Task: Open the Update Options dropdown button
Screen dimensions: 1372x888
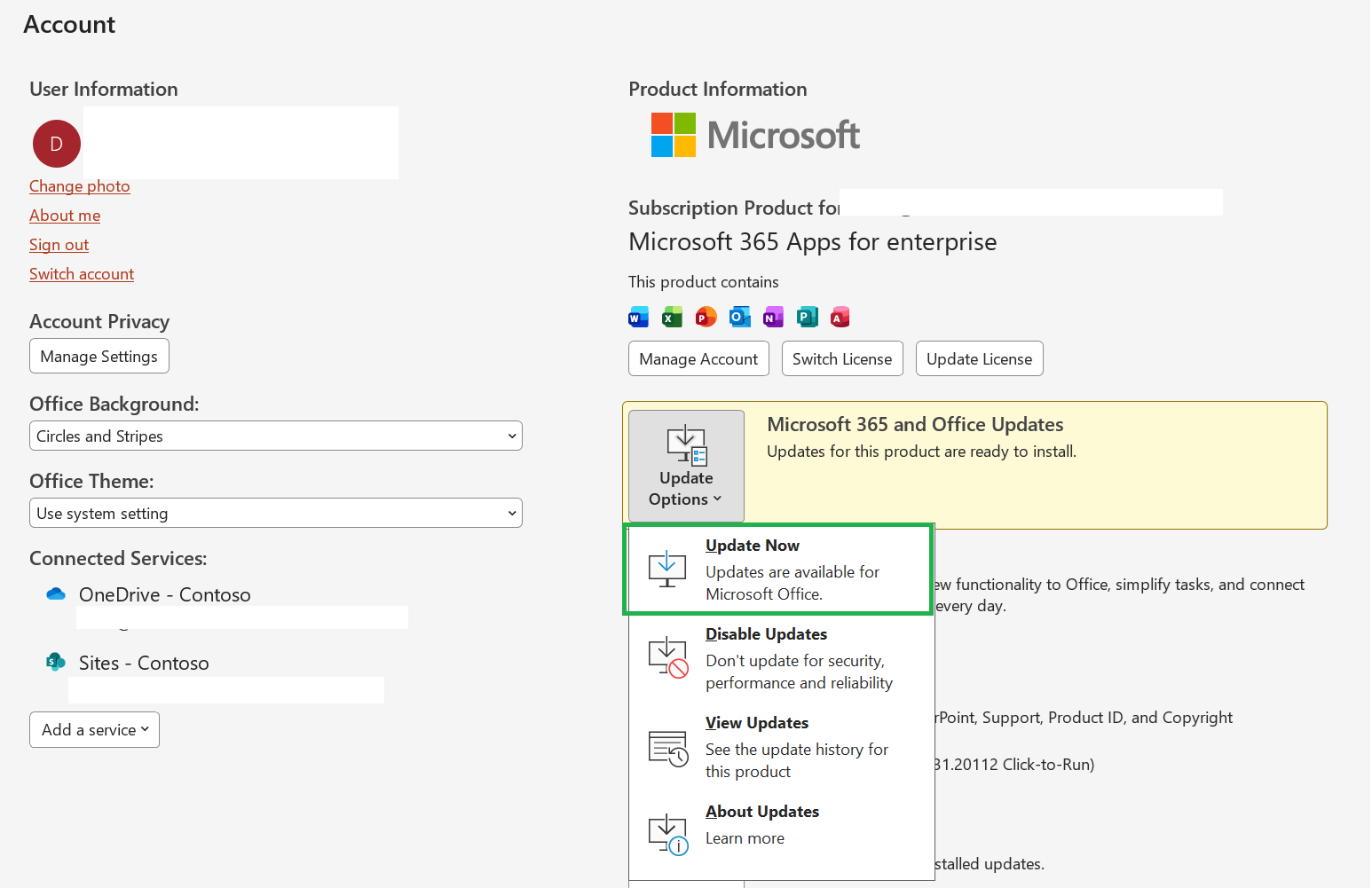Action: pyautogui.click(x=686, y=466)
